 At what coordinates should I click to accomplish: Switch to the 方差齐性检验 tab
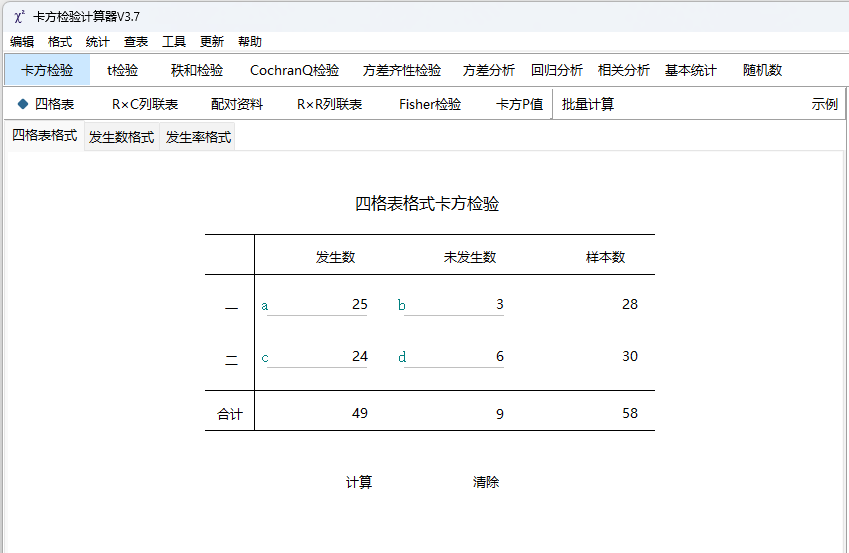[402, 70]
